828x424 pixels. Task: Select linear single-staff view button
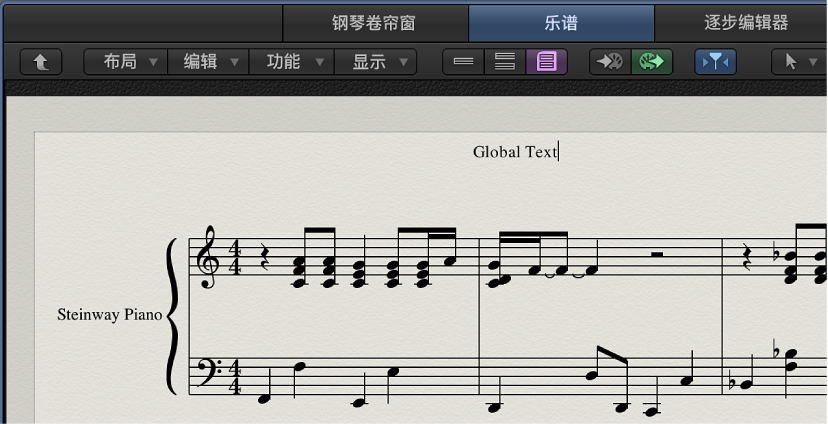pos(463,62)
